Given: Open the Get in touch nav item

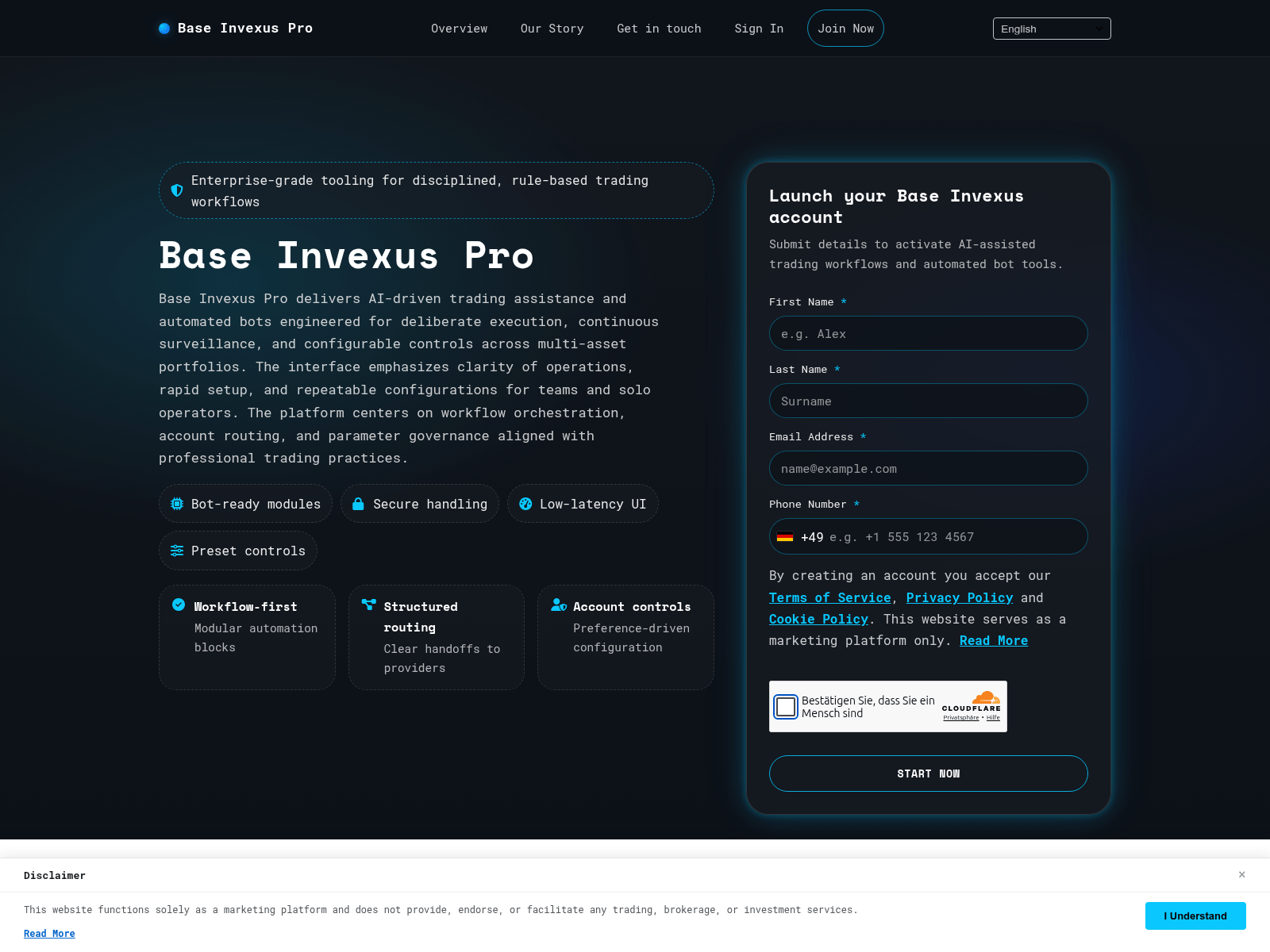Looking at the screenshot, I should (x=660, y=29).
